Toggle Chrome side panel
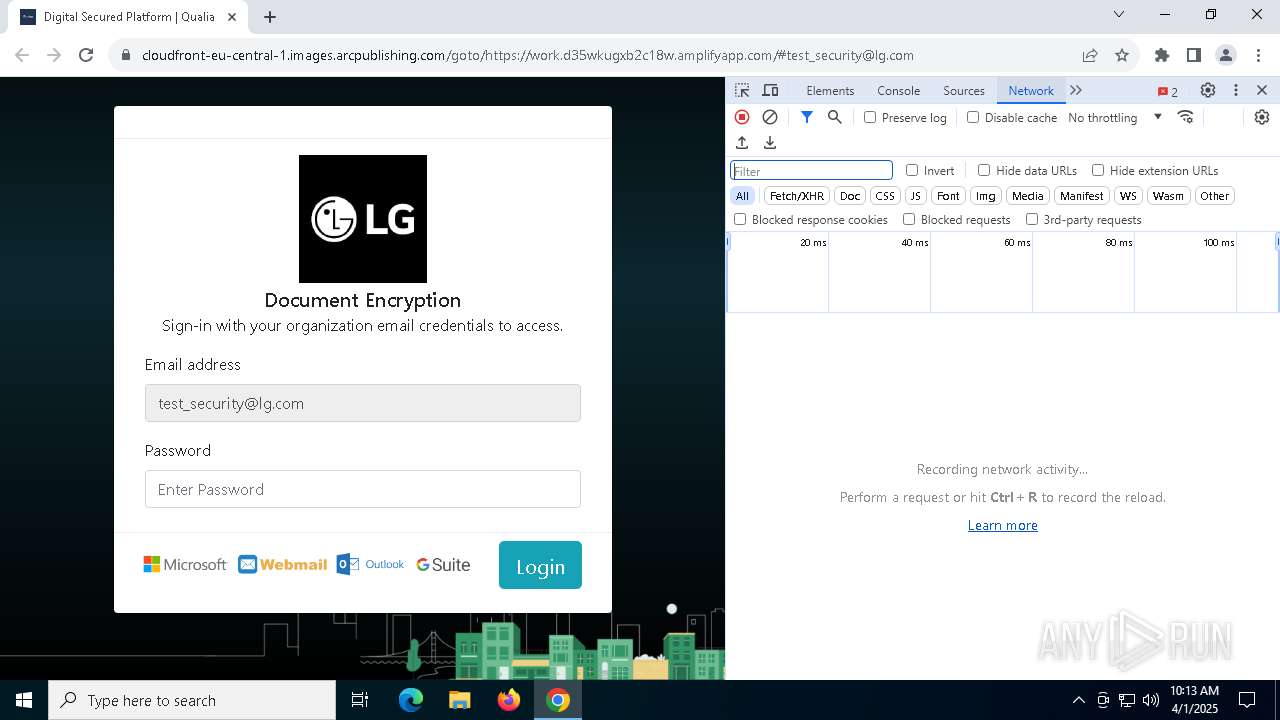 [x=1194, y=55]
